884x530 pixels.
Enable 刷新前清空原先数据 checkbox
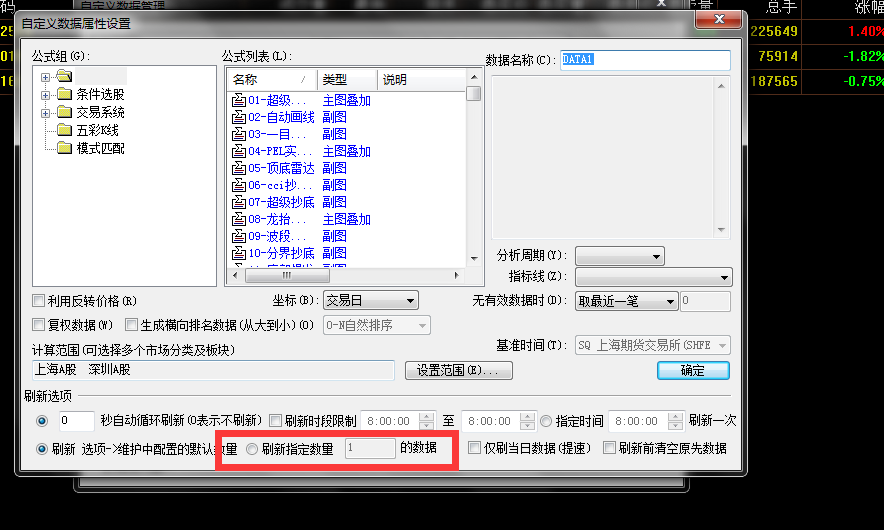coord(609,448)
